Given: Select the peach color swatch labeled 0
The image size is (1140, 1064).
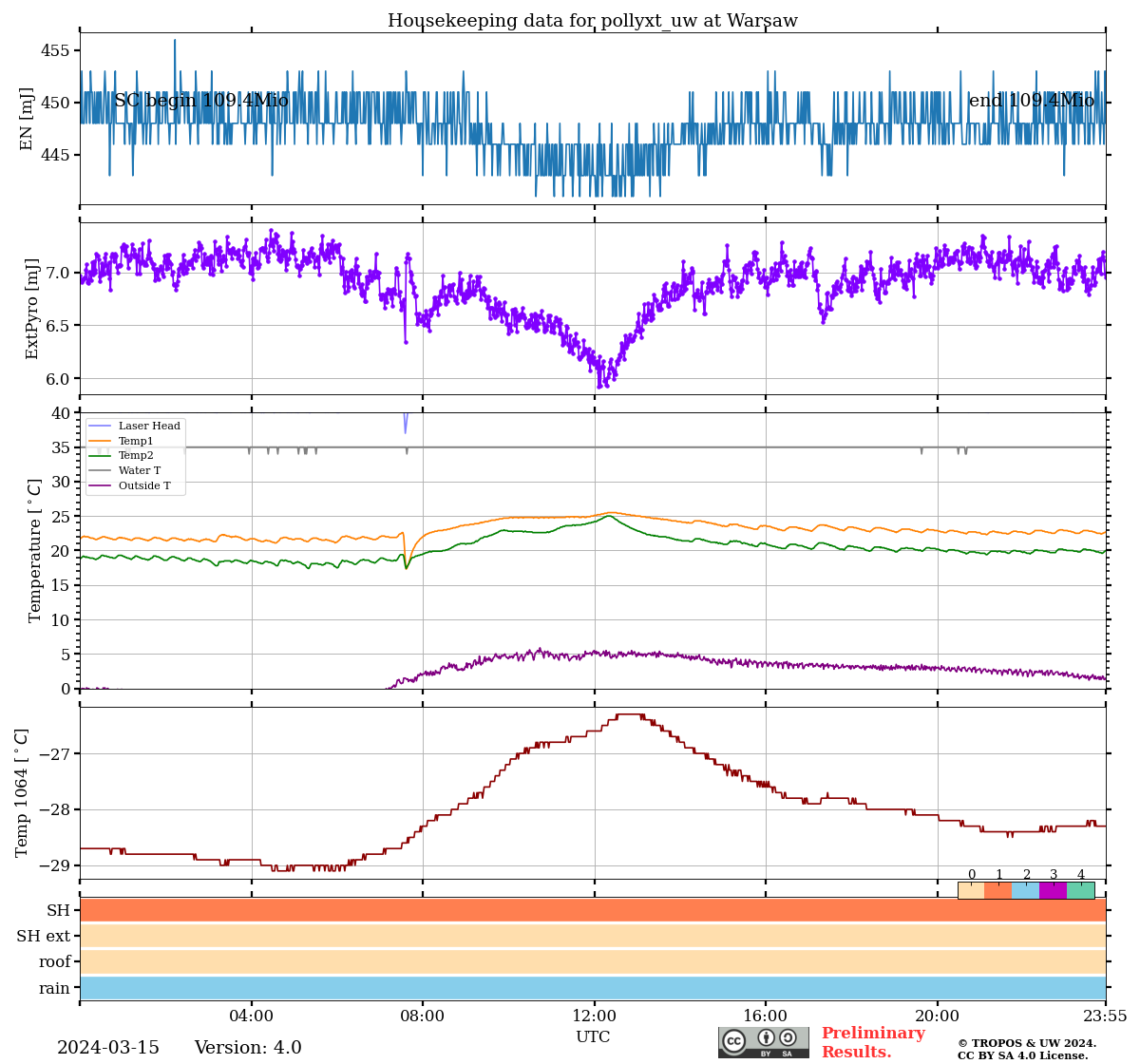Looking at the screenshot, I should (971, 890).
